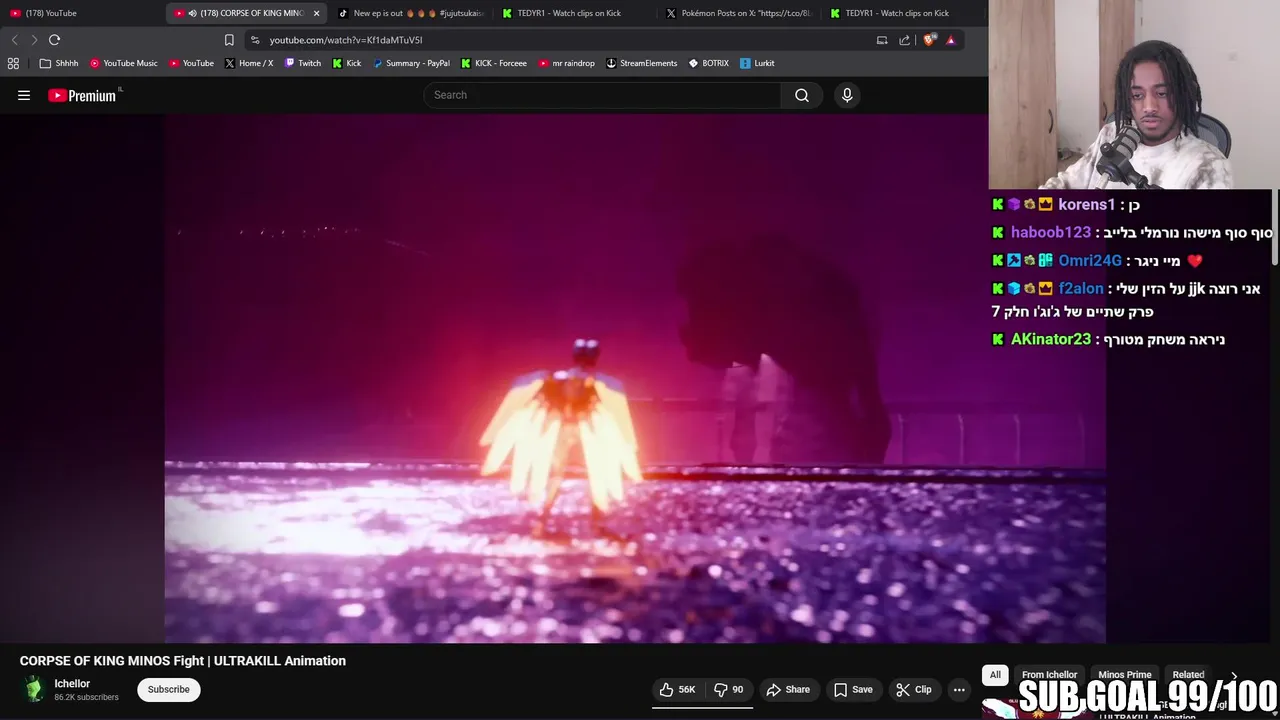Switch to first (178) YouTube tab

coord(80,13)
